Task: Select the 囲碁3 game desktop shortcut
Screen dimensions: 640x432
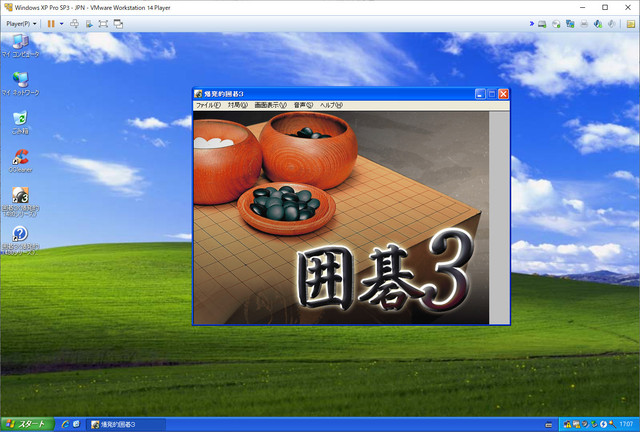Action: (20, 201)
